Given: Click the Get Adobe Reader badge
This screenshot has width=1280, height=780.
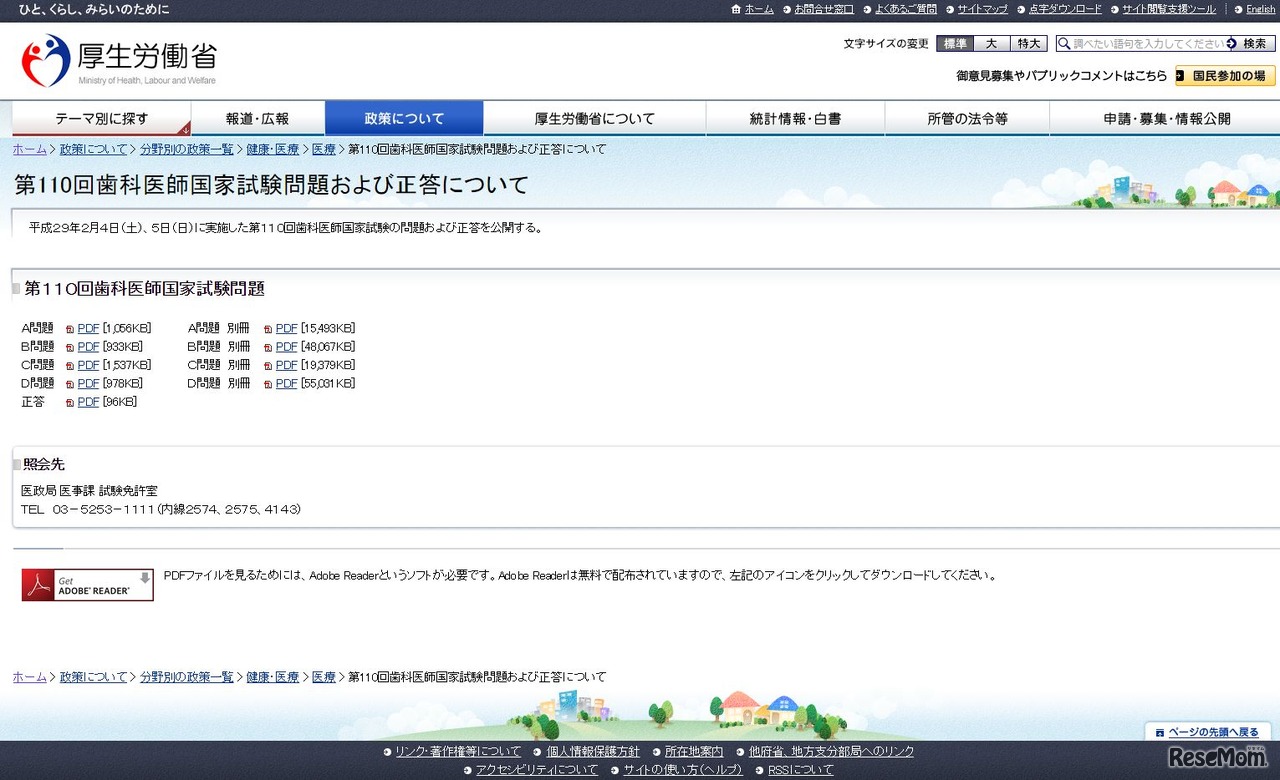Looking at the screenshot, I should click(86, 584).
